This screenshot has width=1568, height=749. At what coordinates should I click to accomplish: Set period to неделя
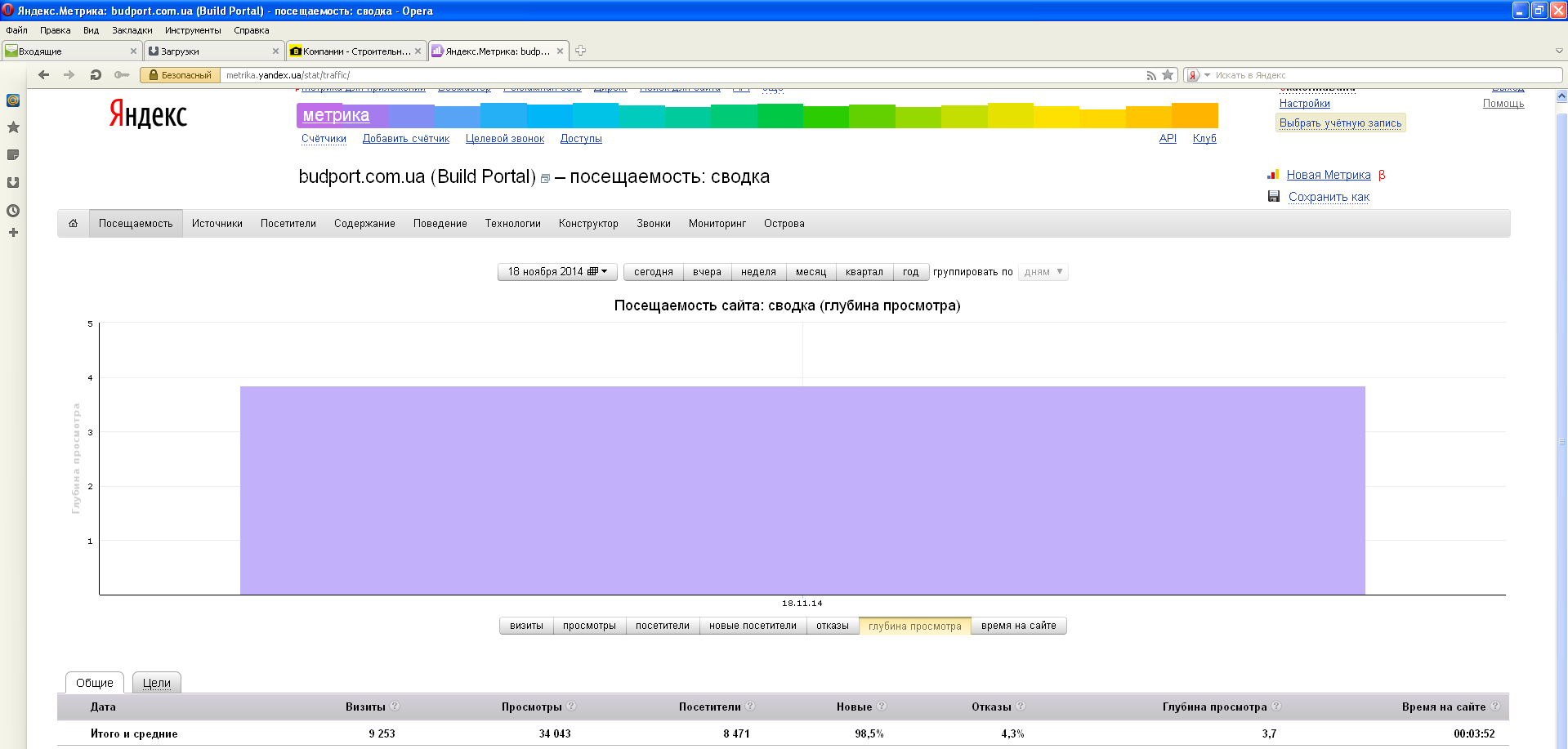coord(758,272)
